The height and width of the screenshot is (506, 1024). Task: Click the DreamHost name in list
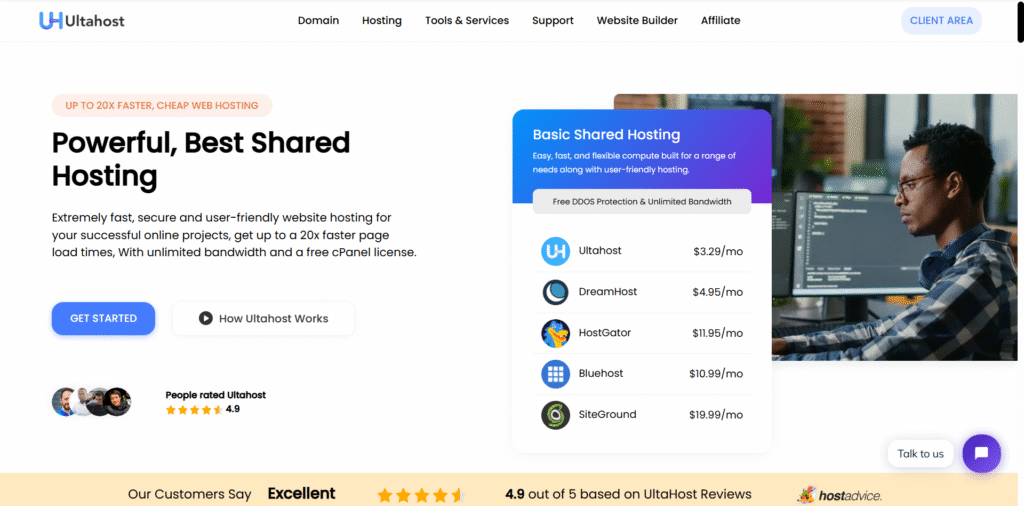point(608,292)
